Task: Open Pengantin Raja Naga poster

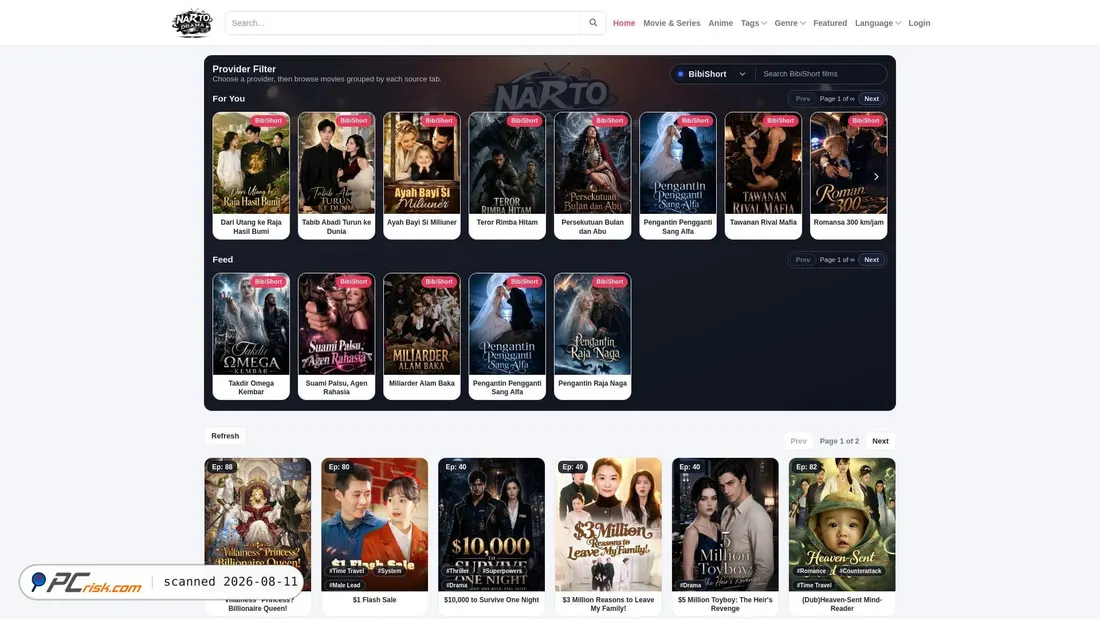Action: pyautogui.click(x=593, y=324)
